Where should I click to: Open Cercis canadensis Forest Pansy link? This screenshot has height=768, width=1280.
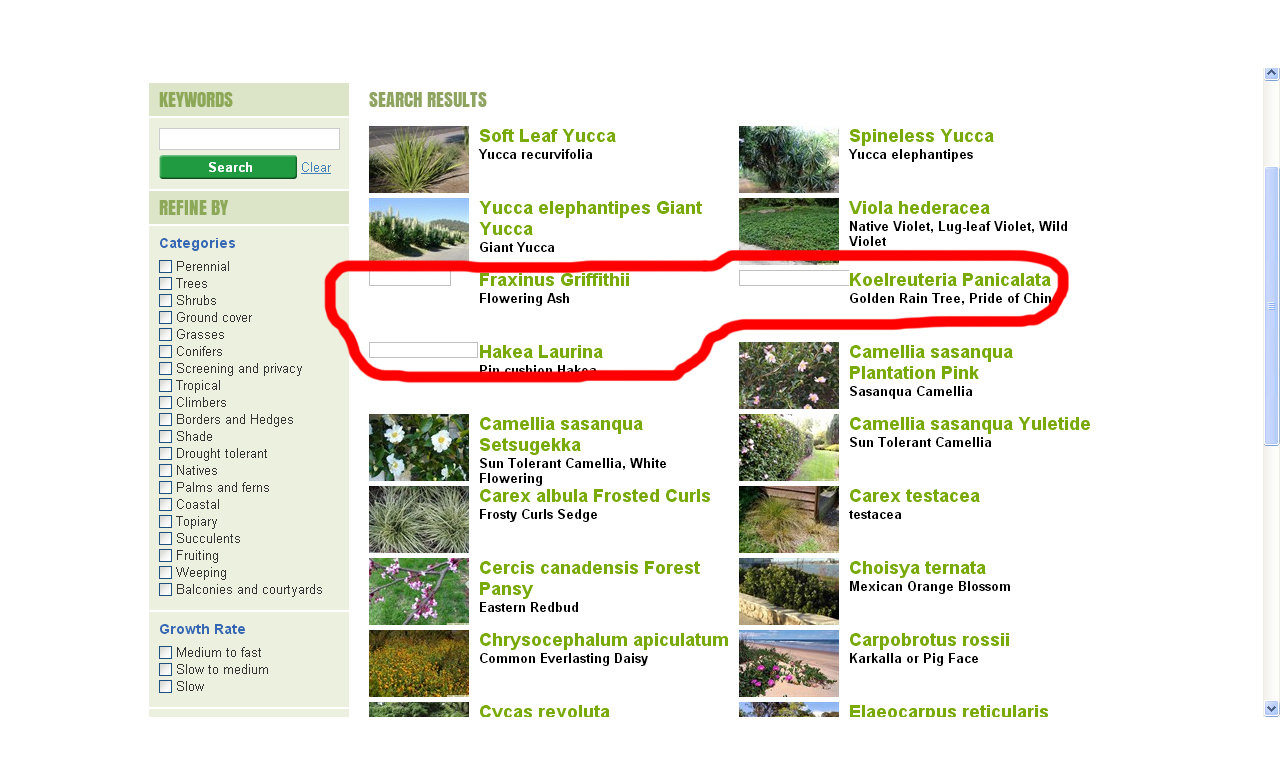coord(589,578)
